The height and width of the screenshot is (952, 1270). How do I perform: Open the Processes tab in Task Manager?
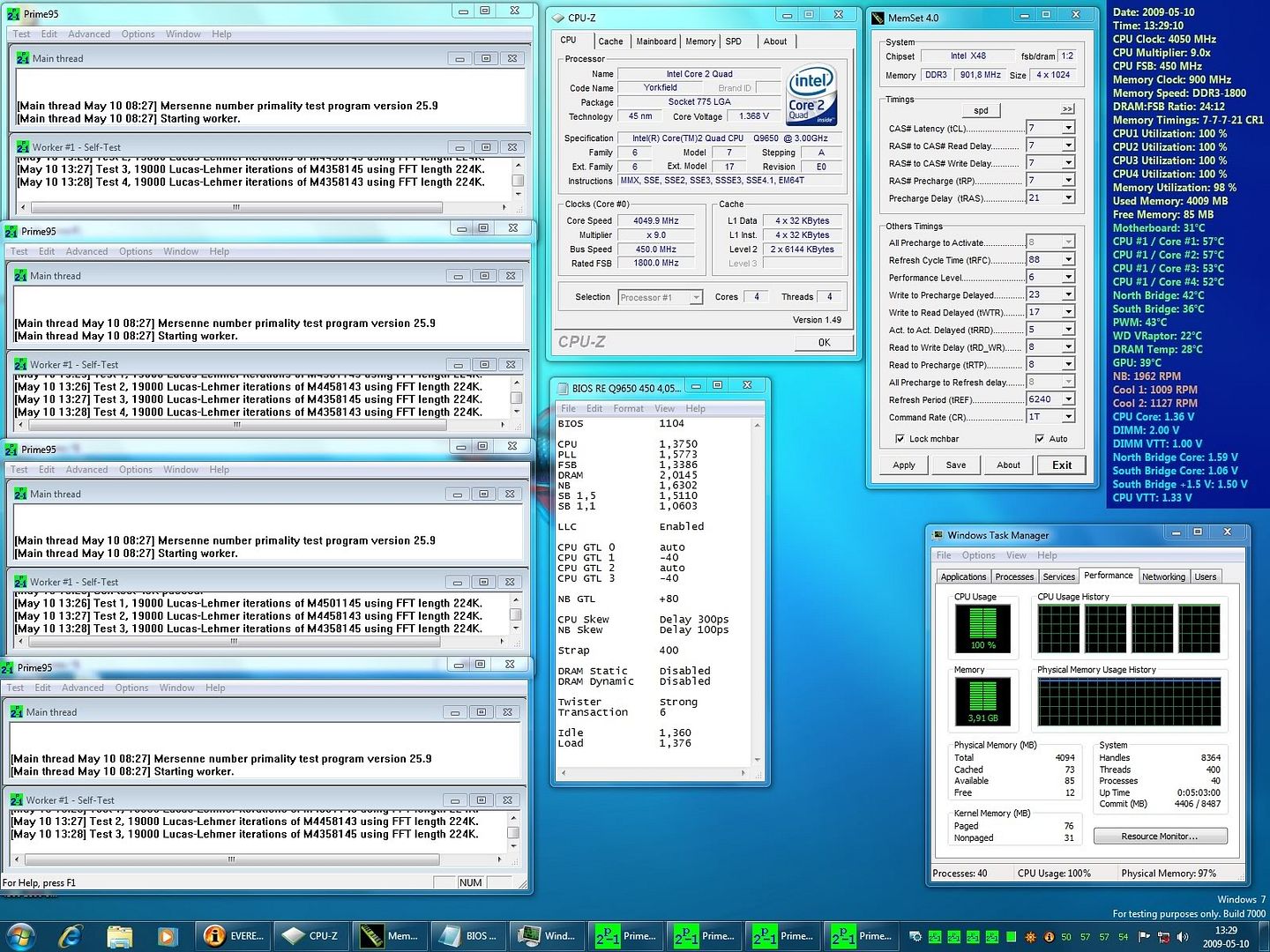pyautogui.click(x=1014, y=576)
